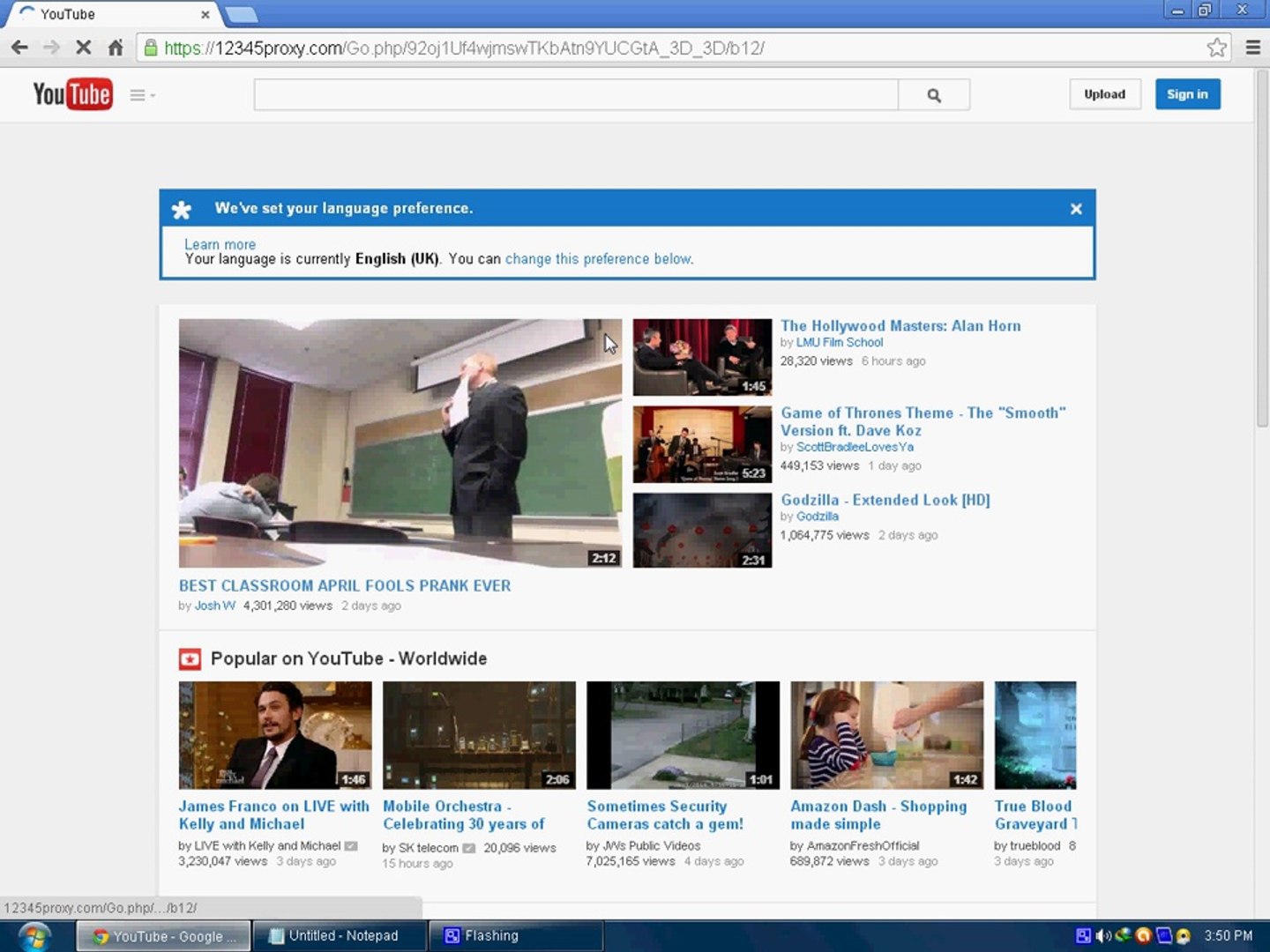Click the browser forward arrow
Image resolution: width=1270 pixels, height=952 pixels.
point(51,48)
